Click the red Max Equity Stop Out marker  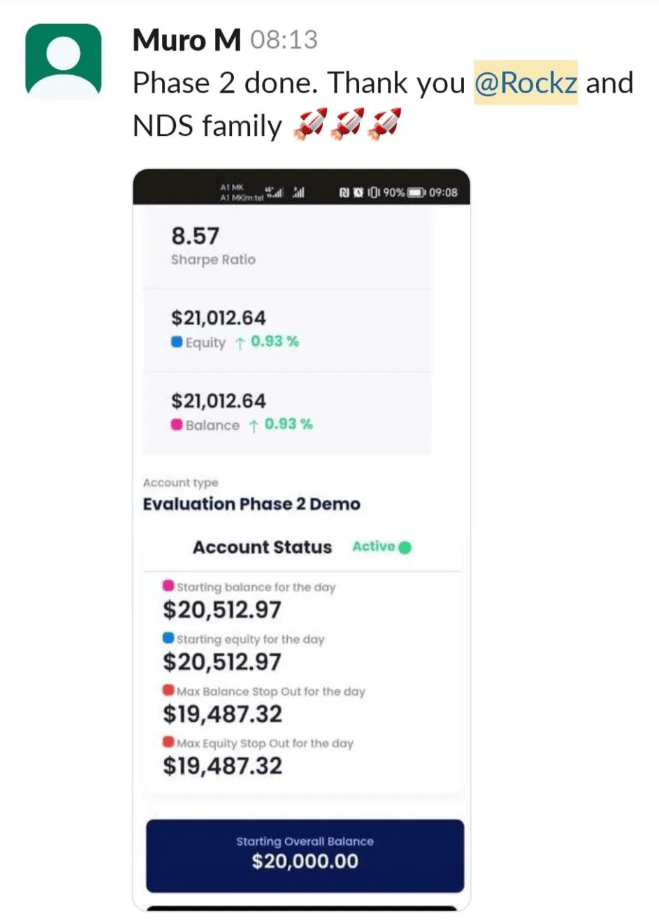[x=169, y=741]
